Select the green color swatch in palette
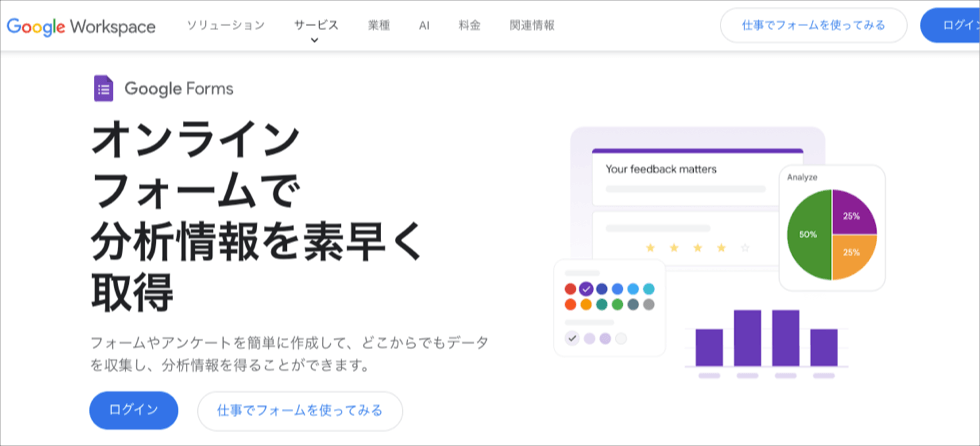Screen dimensions: 980x446 (x=618, y=305)
